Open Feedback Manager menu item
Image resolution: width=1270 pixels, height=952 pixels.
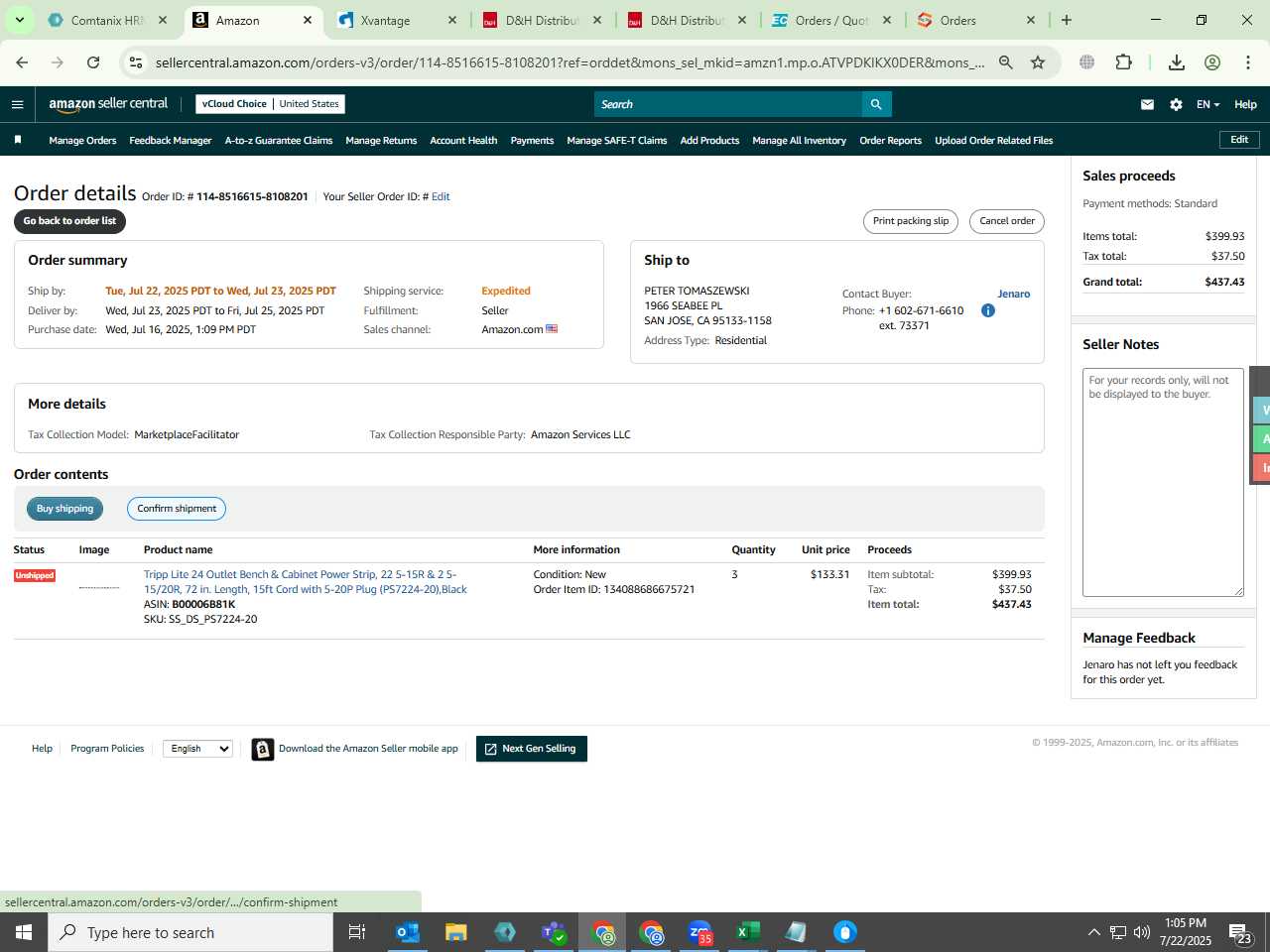pos(170,140)
